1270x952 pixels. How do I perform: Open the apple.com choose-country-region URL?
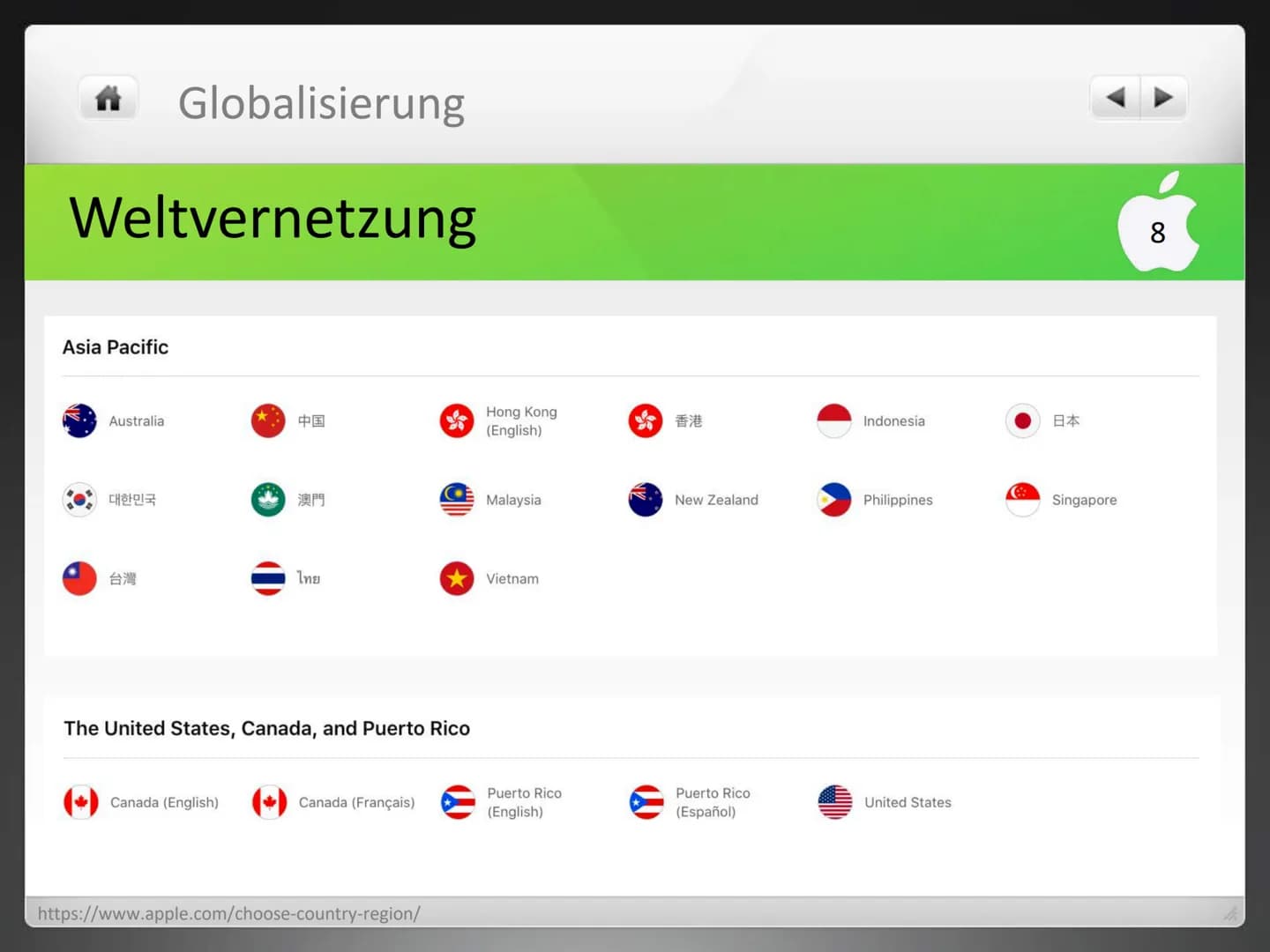[x=229, y=913]
